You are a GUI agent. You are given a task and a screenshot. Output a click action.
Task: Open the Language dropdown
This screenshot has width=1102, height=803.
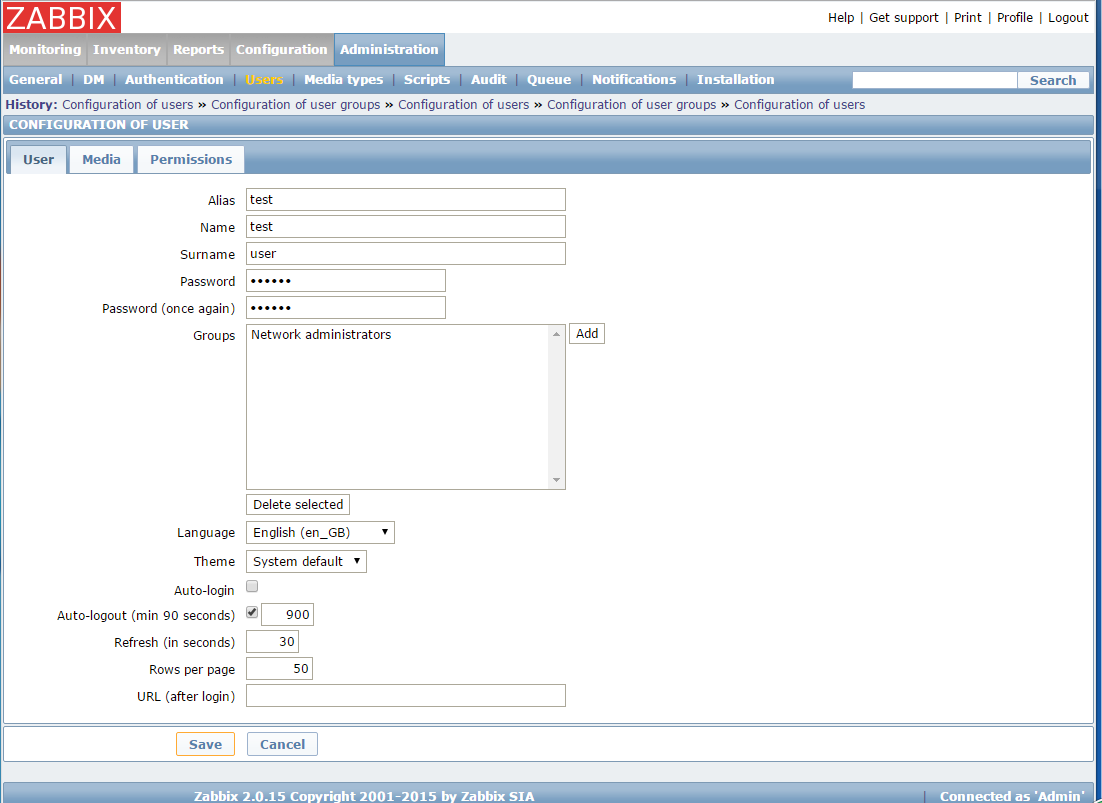coord(320,533)
